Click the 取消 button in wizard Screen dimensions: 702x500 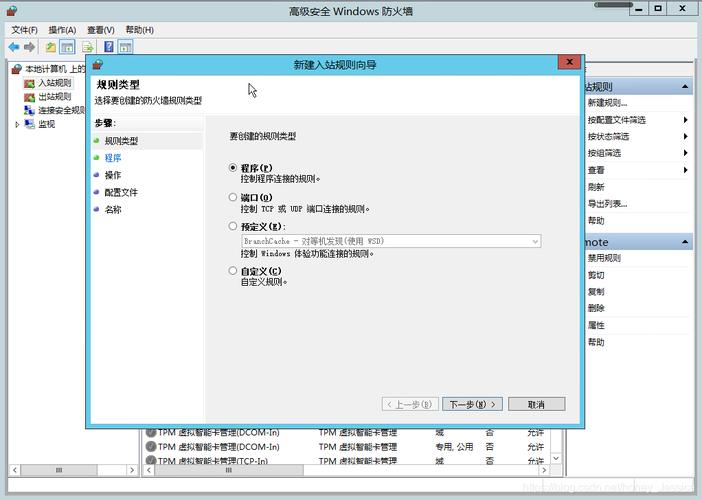coord(536,404)
